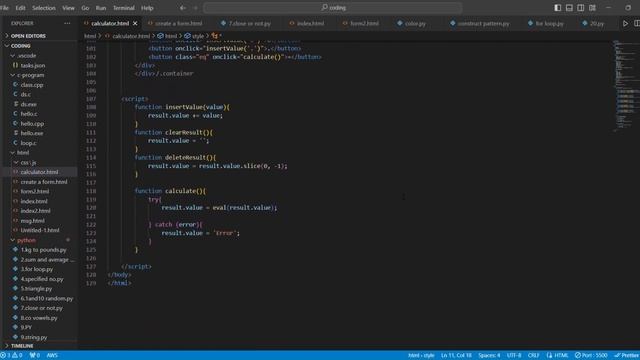Collapse the c-program folder
This screenshot has height=360, width=640.
point(30,75)
